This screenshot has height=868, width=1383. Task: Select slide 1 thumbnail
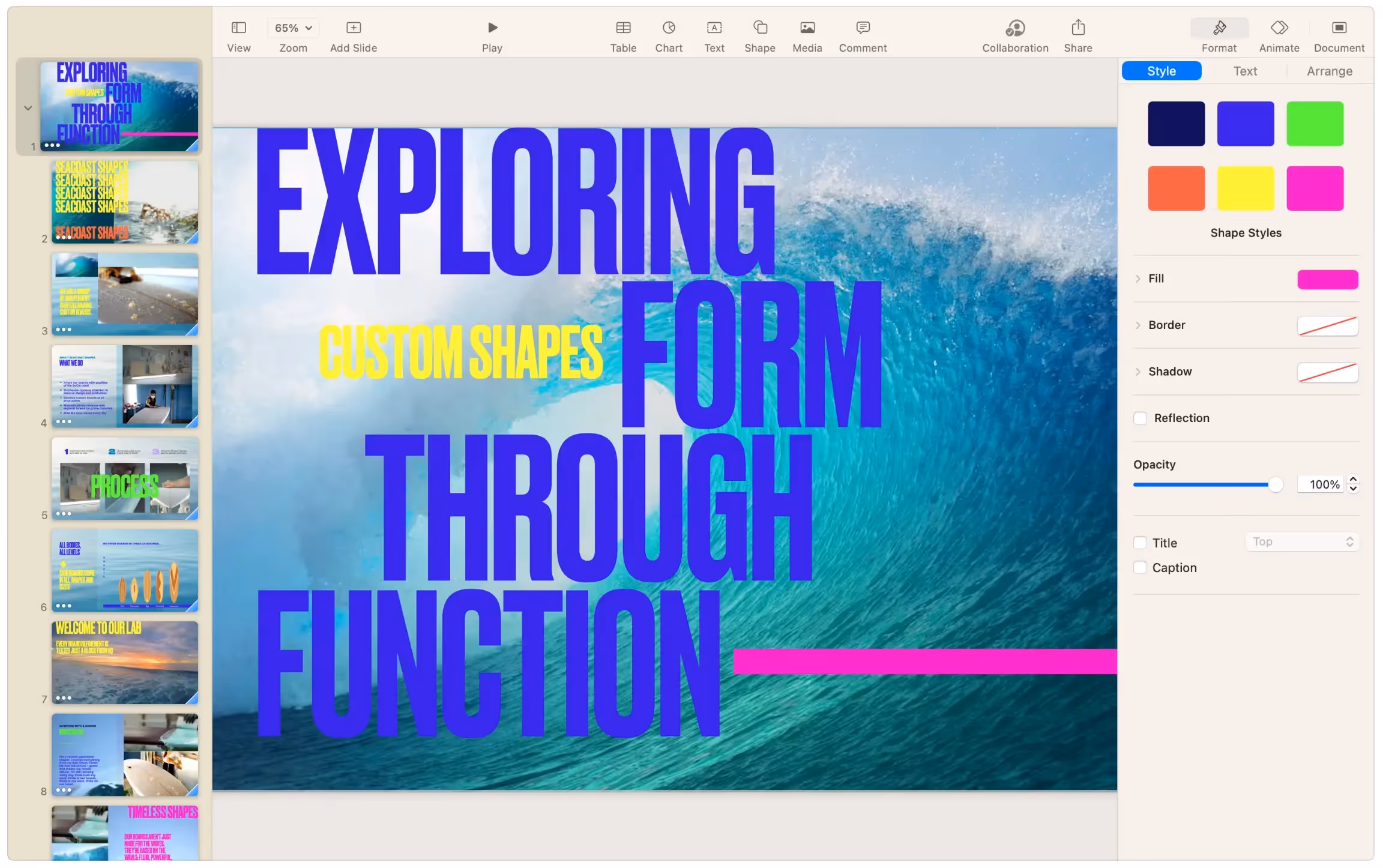point(119,106)
